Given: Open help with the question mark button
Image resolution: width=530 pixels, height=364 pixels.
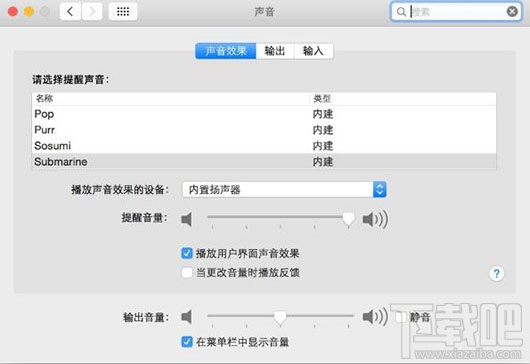Looking at the screenshot, I should tap(497, 273).
